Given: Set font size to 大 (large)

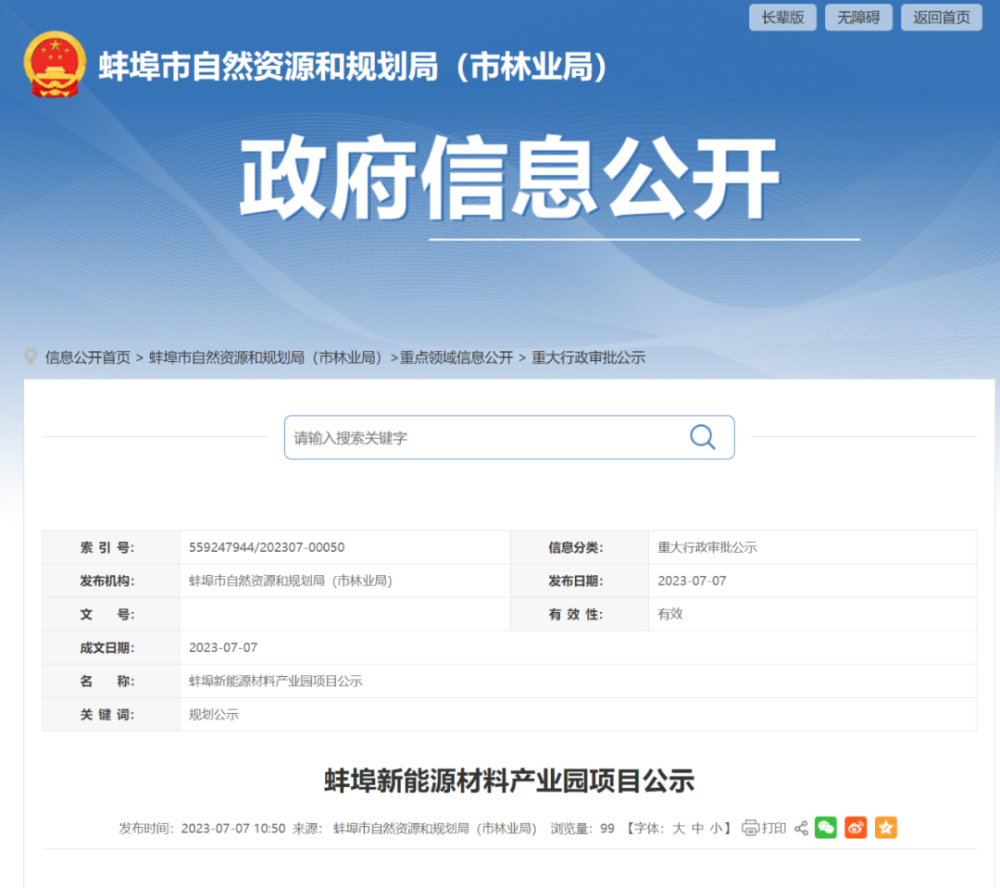Looking at the screenshot, I should tap(678, 828).
